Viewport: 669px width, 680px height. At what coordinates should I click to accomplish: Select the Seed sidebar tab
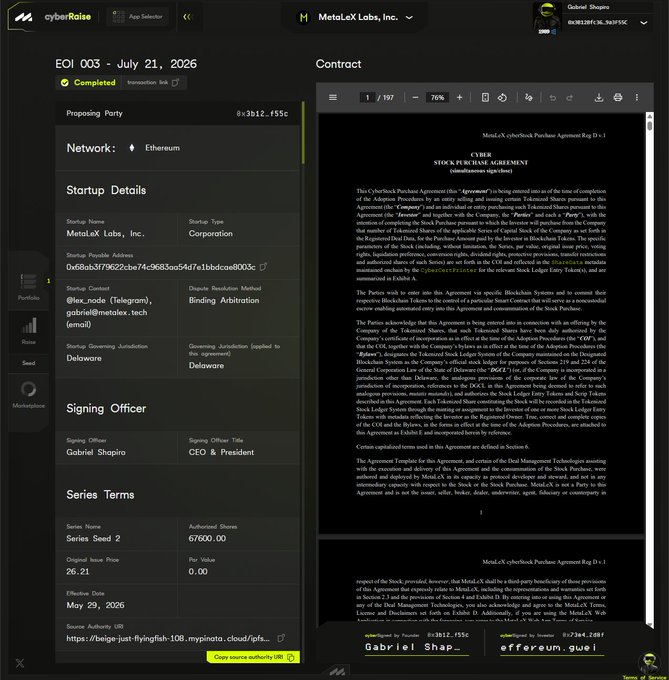click(29, 363)
